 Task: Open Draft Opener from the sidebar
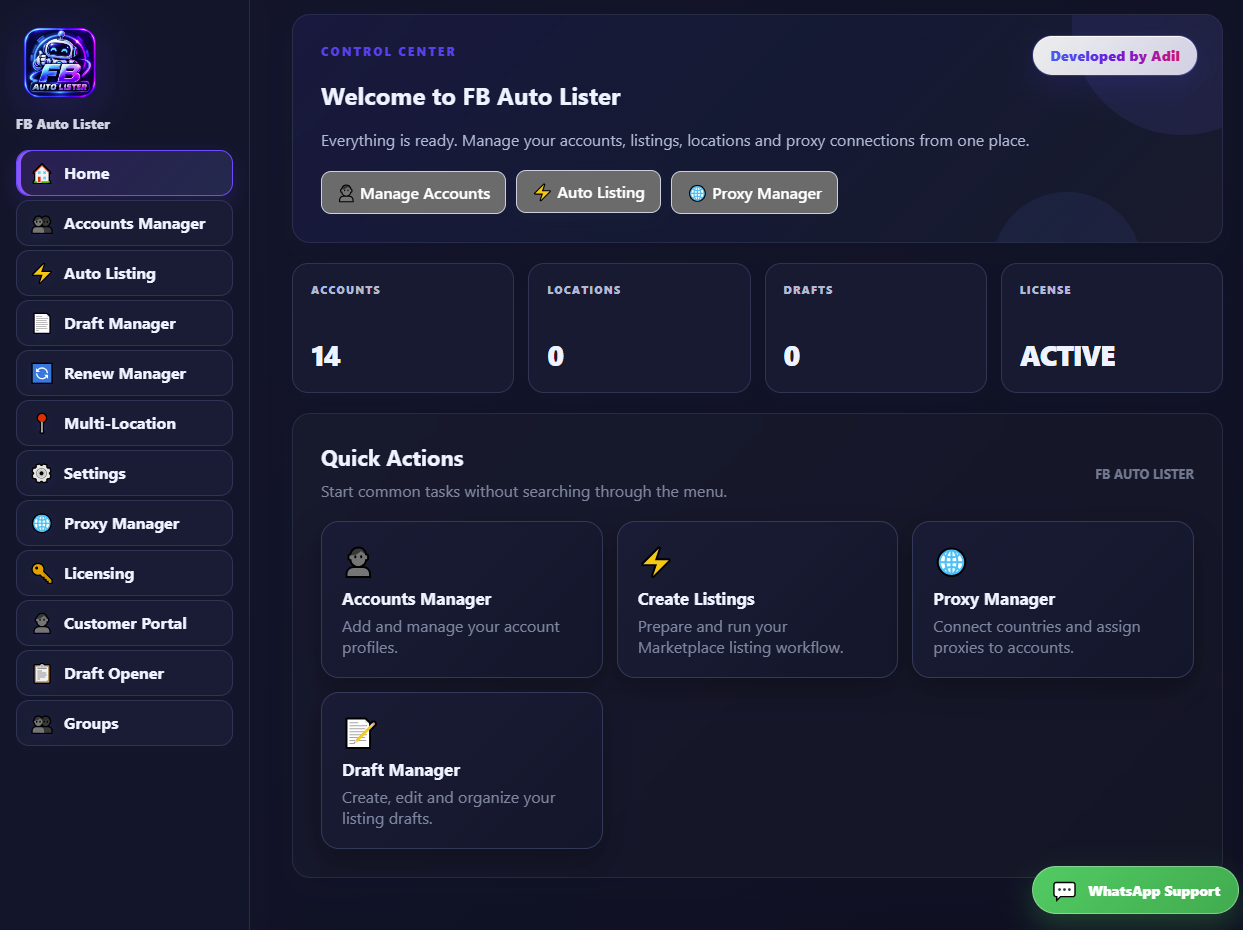(124, 673)
